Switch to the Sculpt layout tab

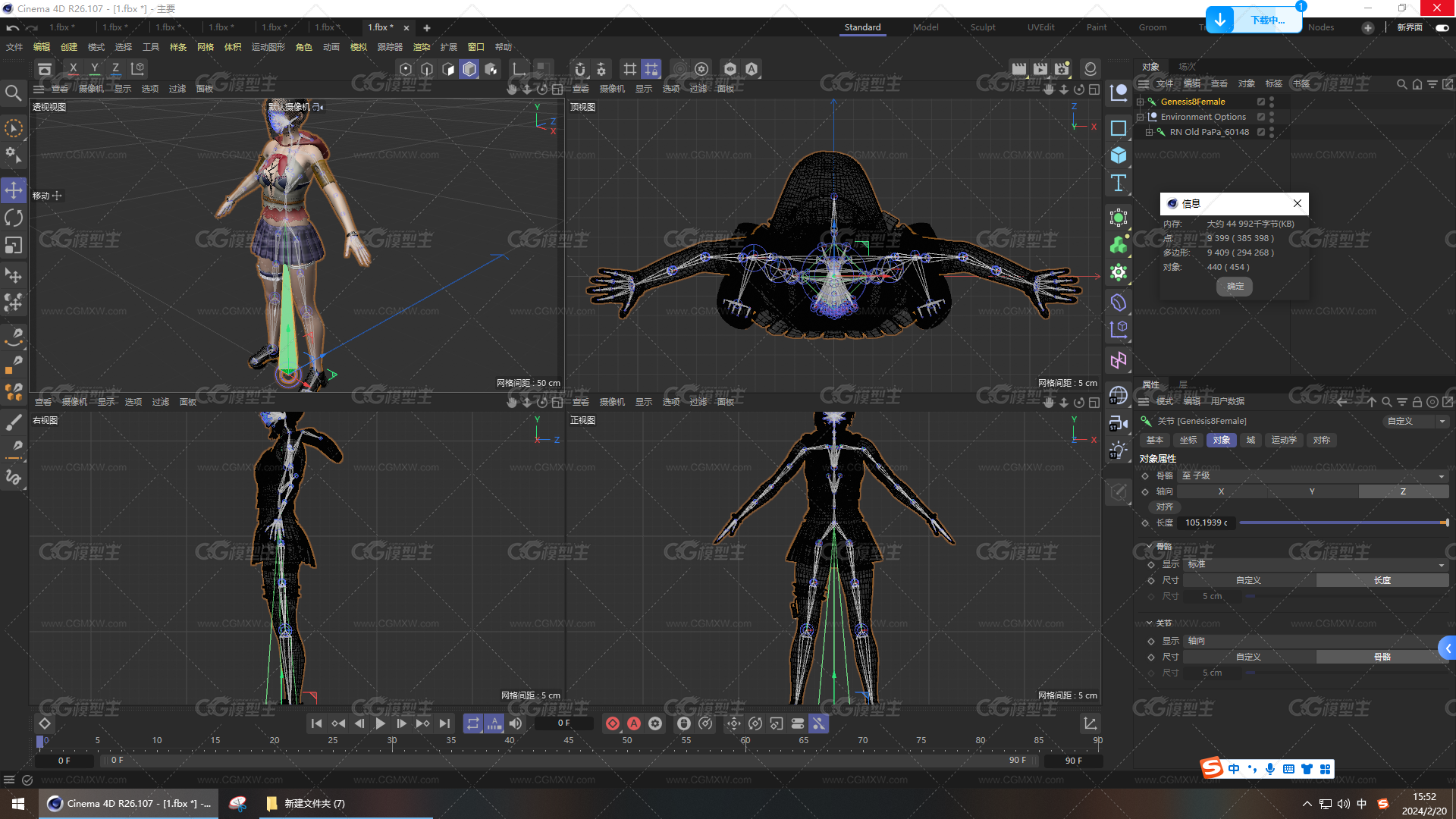(983, 27)
